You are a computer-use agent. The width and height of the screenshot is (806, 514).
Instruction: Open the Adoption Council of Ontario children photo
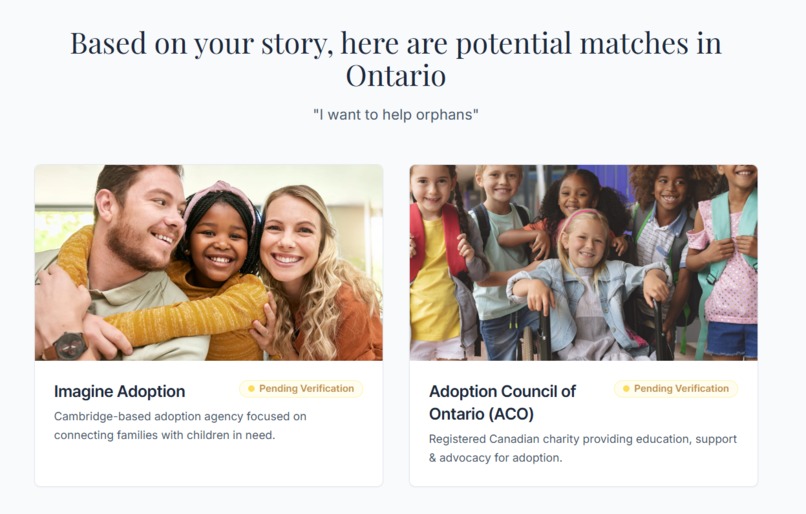583,263
